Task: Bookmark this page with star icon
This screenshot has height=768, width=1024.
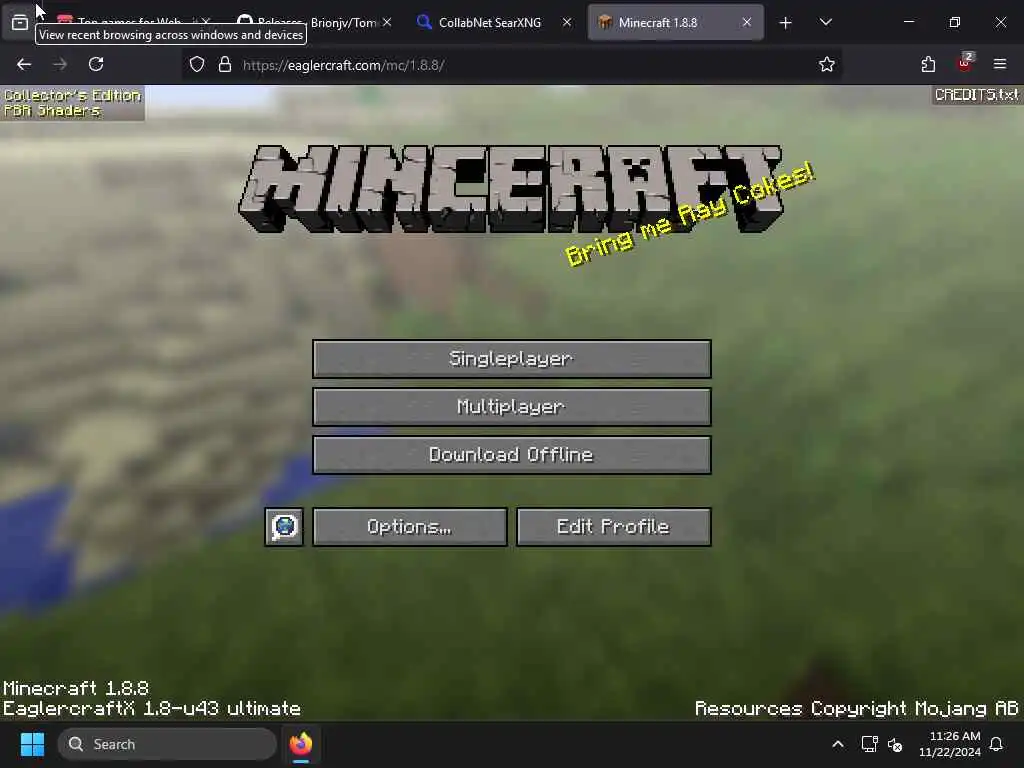Action: coord(827,64)
